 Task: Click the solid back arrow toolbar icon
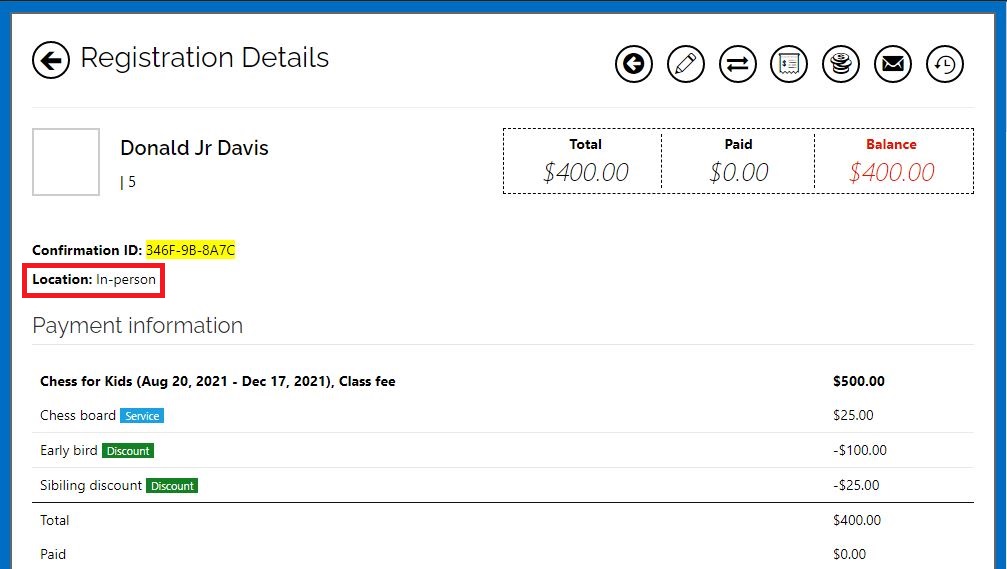633,65
